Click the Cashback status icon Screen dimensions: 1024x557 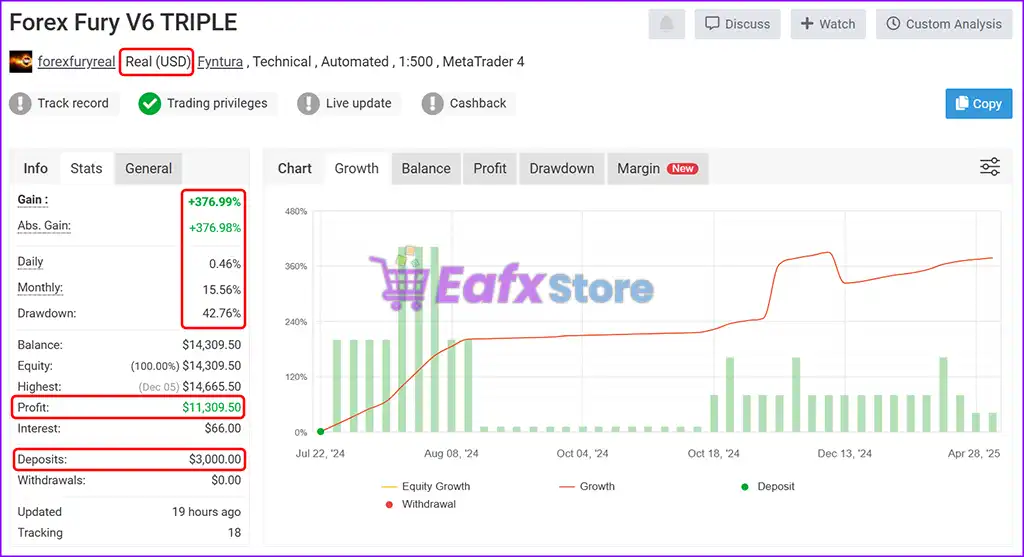pyautogui.click(x=432, y=103)
